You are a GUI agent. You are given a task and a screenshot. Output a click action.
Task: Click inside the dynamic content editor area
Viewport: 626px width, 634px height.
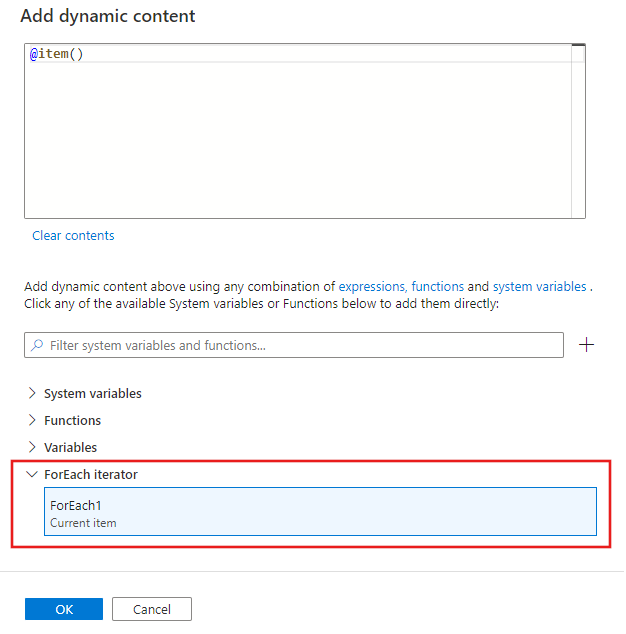point(300,140)
